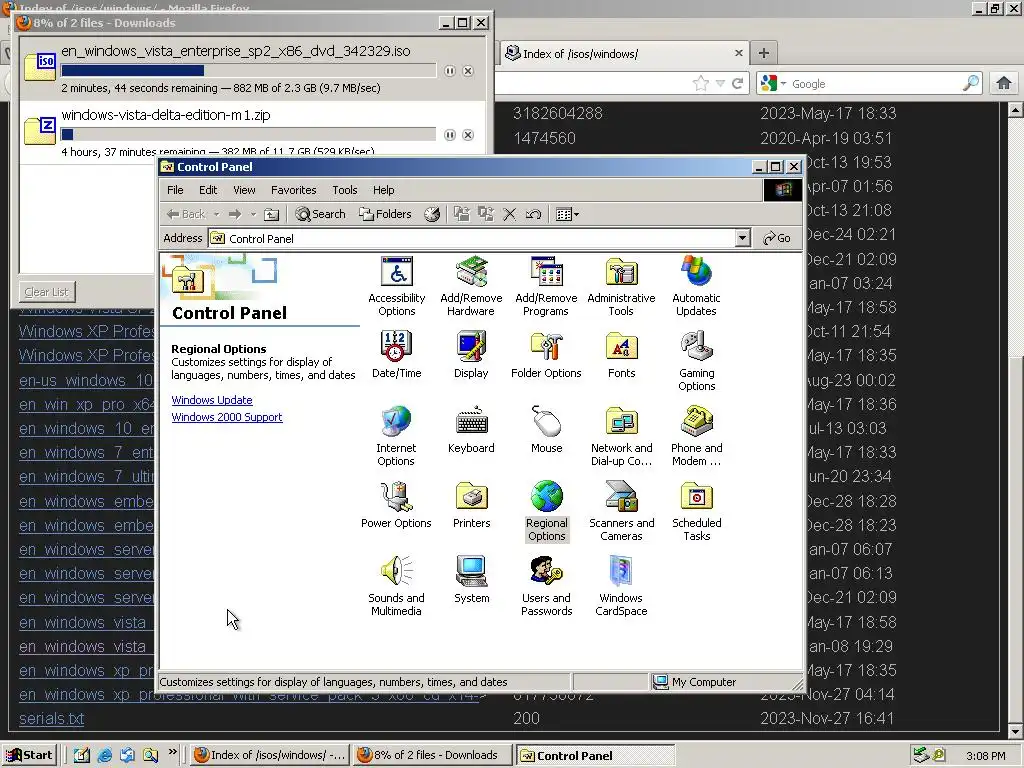Open Windows CardSpace applet
Viewport: 1024px width, 768px height.
point(621,586)
